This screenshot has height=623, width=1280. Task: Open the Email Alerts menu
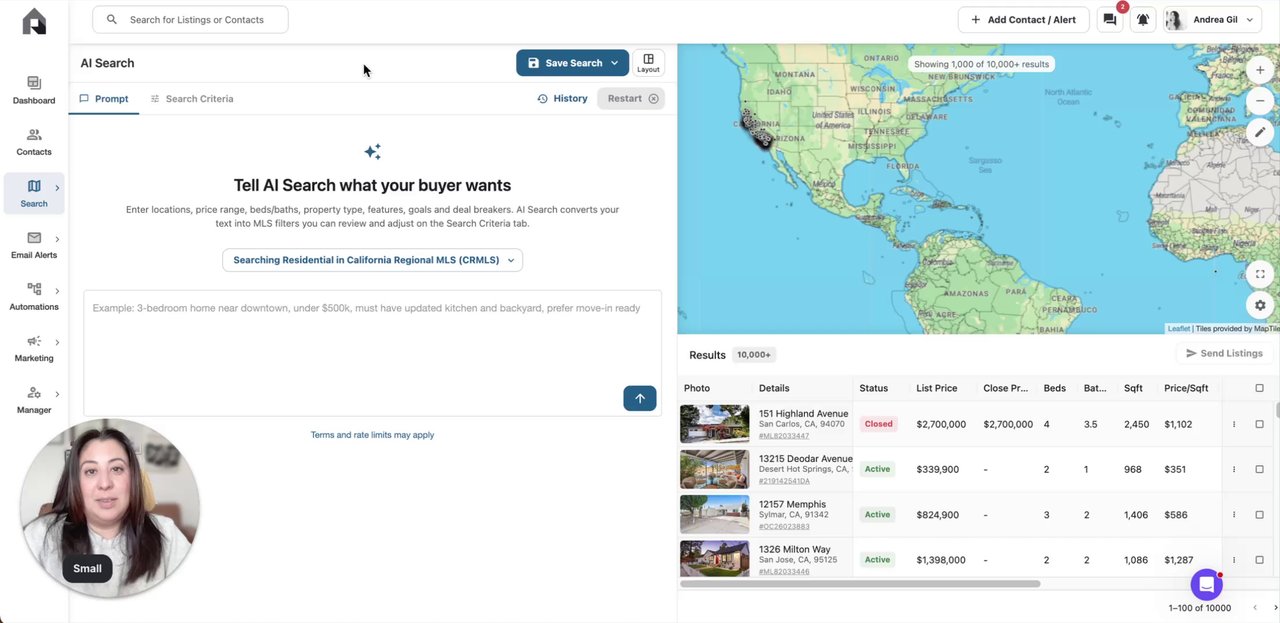click(x=34, y=244)
